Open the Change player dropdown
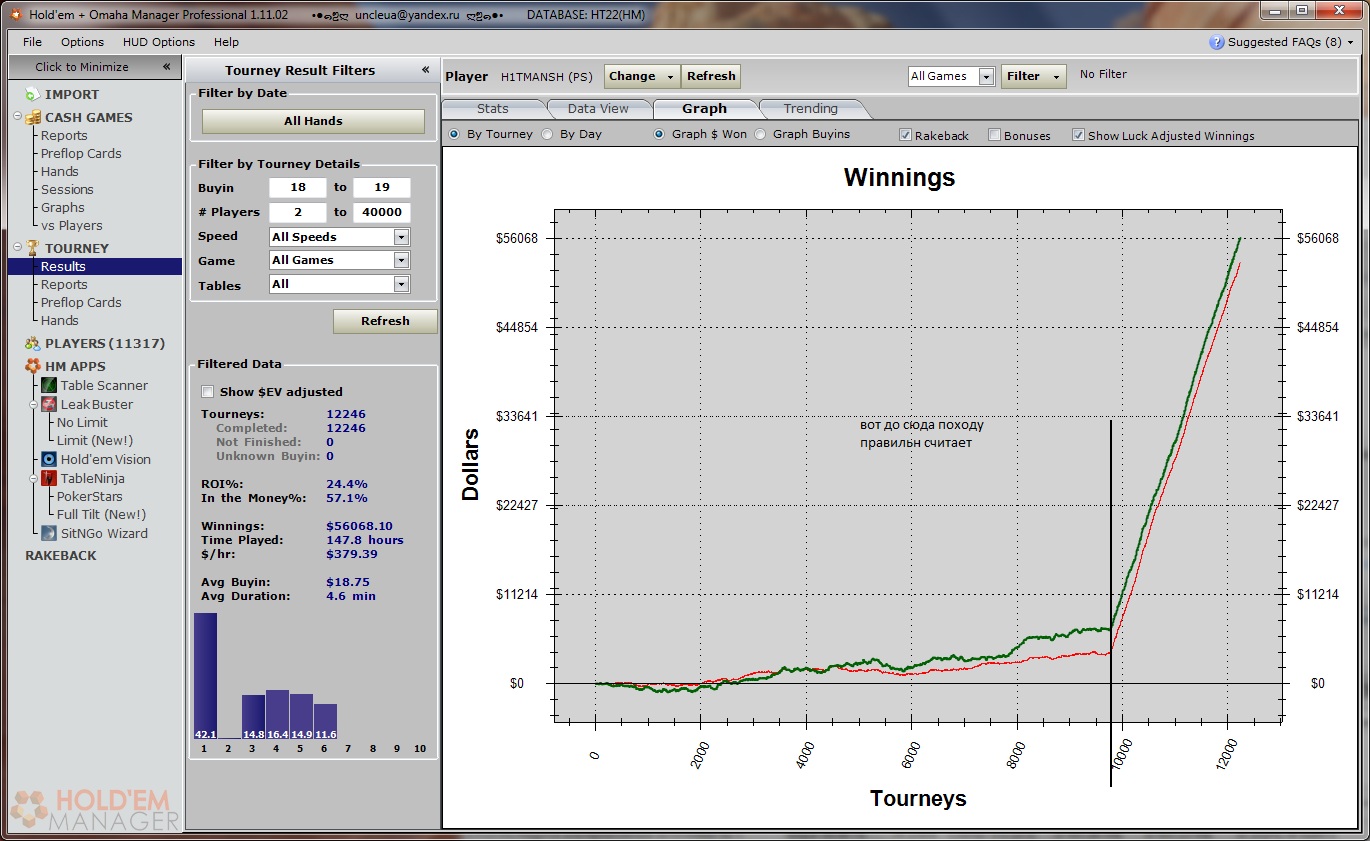This screenshot has height=841, width=1370. 642,76
